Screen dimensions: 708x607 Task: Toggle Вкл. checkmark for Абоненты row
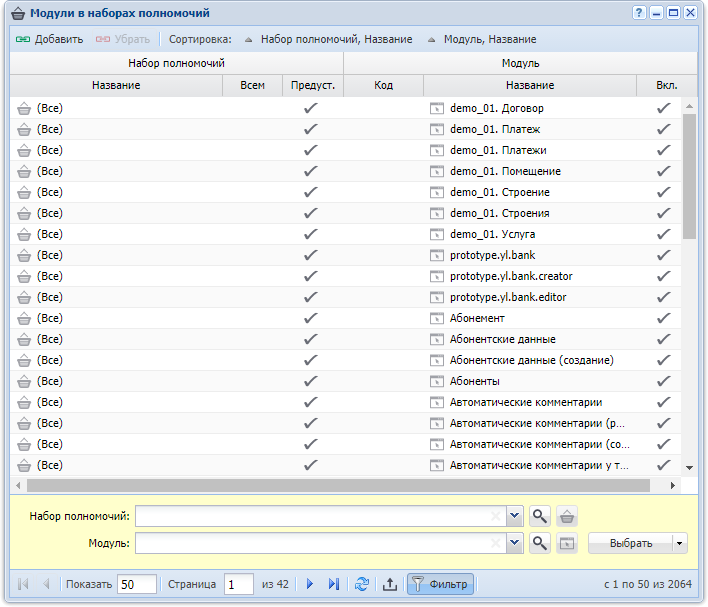pos(663,381)
